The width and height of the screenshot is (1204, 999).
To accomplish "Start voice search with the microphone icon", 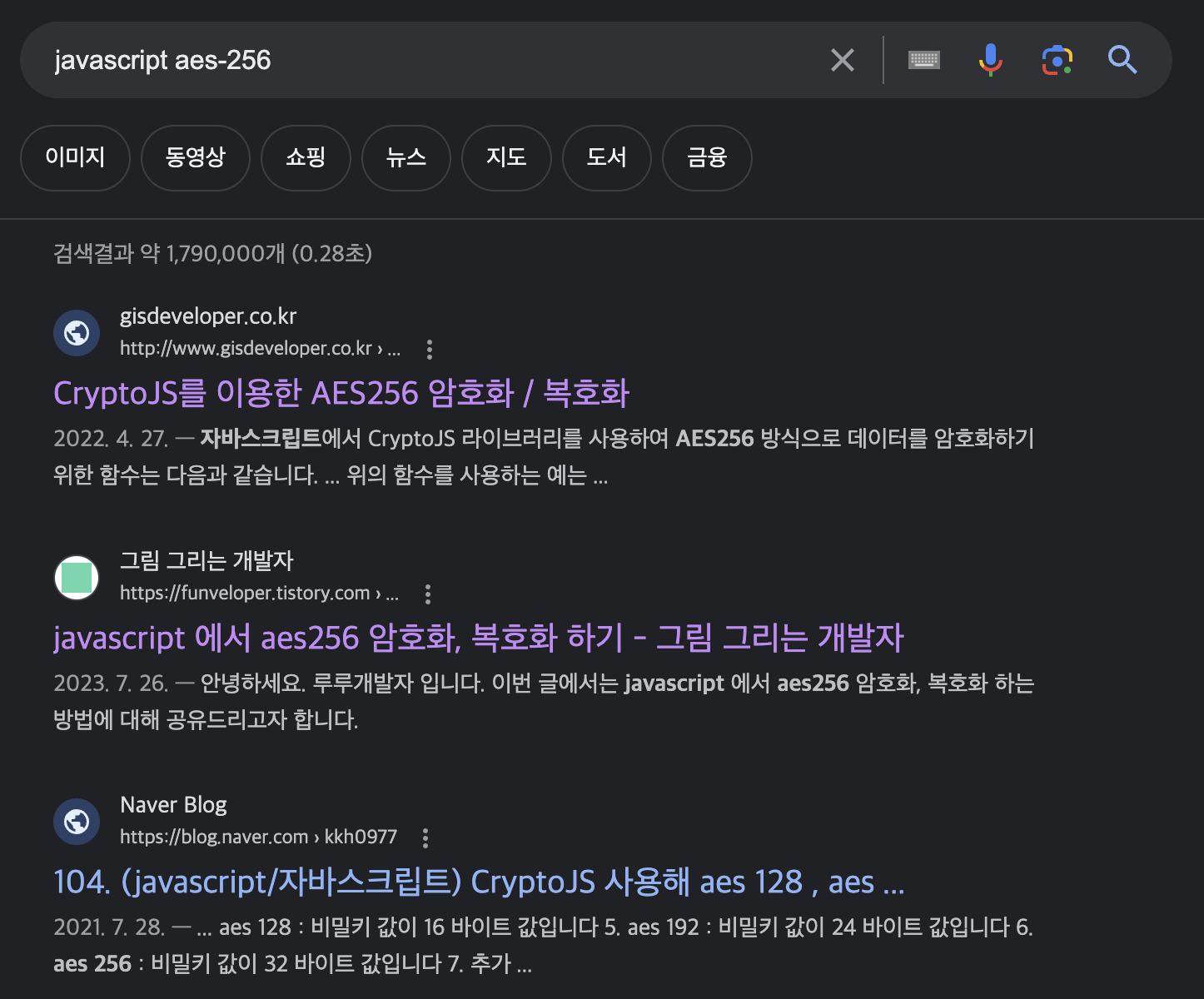I will (990, 60).
